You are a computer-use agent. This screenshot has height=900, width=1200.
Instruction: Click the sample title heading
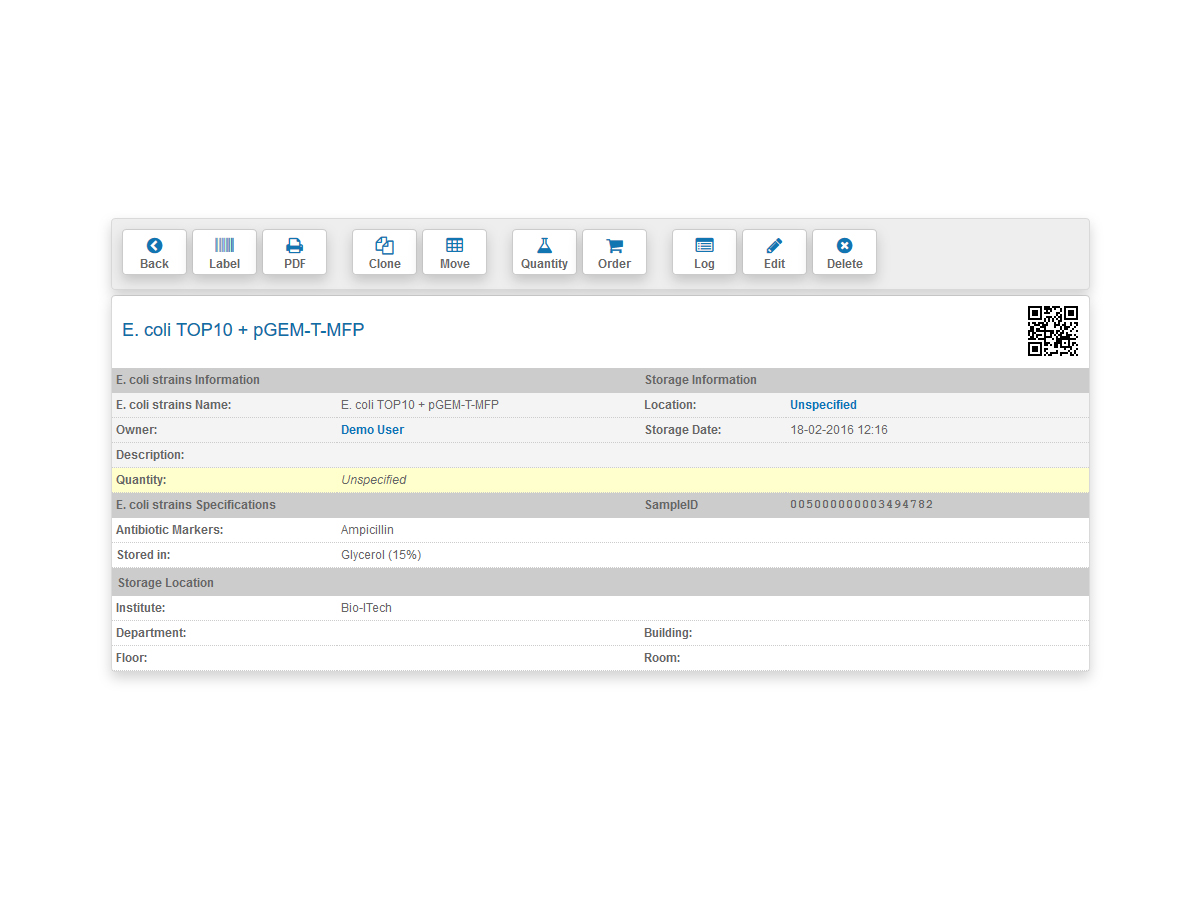pyautogui.click(x=243, y=330)
